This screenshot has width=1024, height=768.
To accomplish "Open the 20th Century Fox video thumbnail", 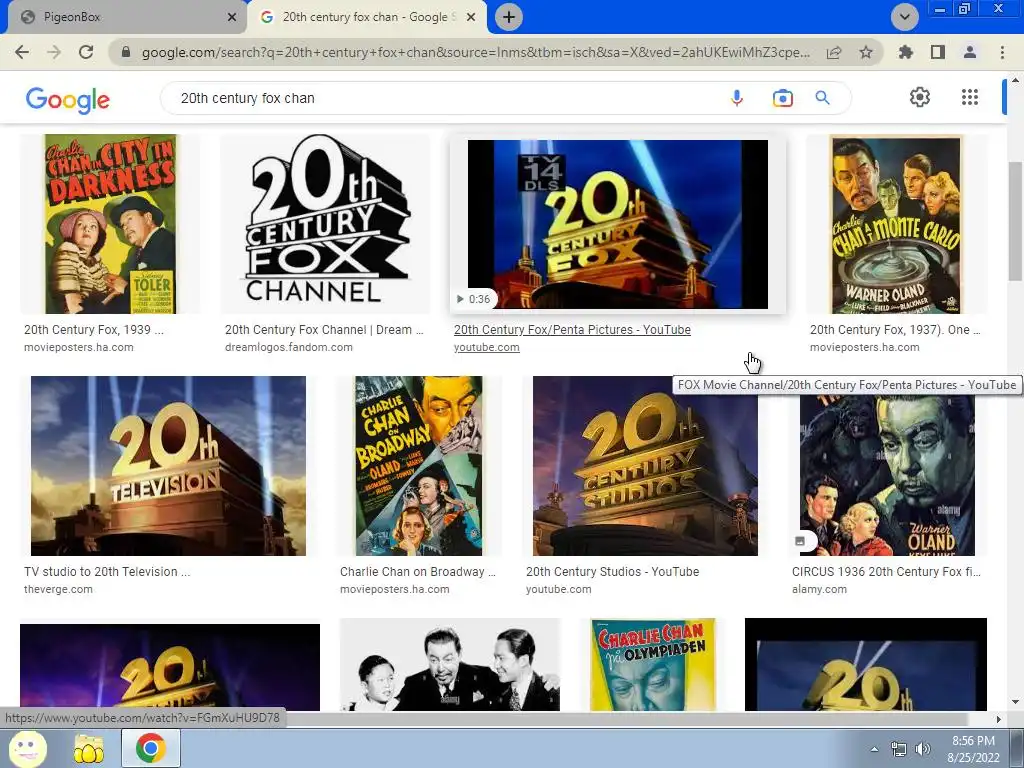I will click(x=618, y=224).
